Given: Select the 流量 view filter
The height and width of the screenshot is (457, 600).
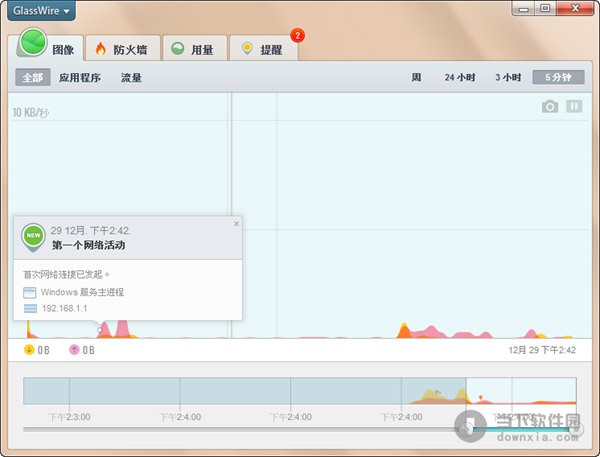Looking at the screenshot, I should 131,78.
